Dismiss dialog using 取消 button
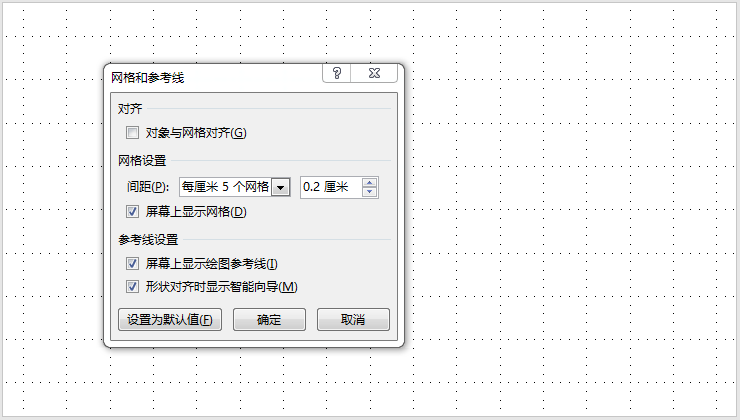 [x=353, y=319]
